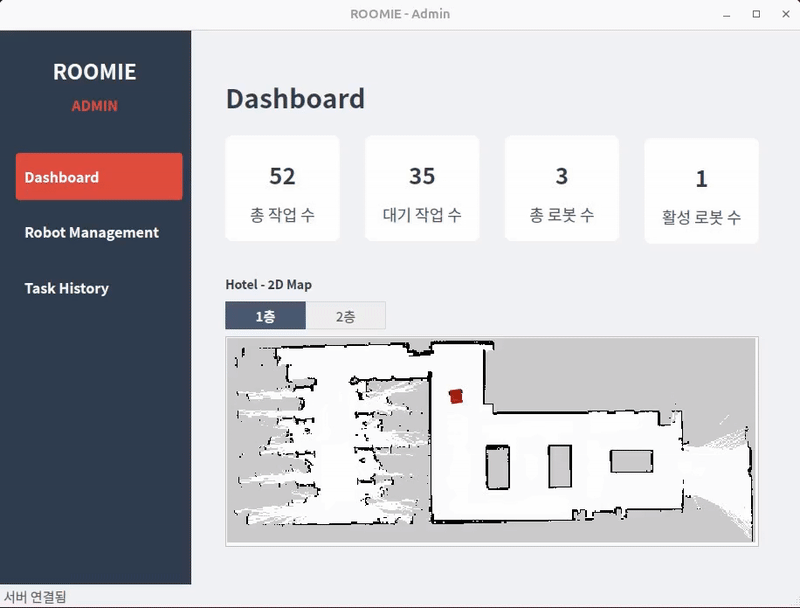Click the red ADMIN label
Screen dimensions: 800x608
[94, 106]
